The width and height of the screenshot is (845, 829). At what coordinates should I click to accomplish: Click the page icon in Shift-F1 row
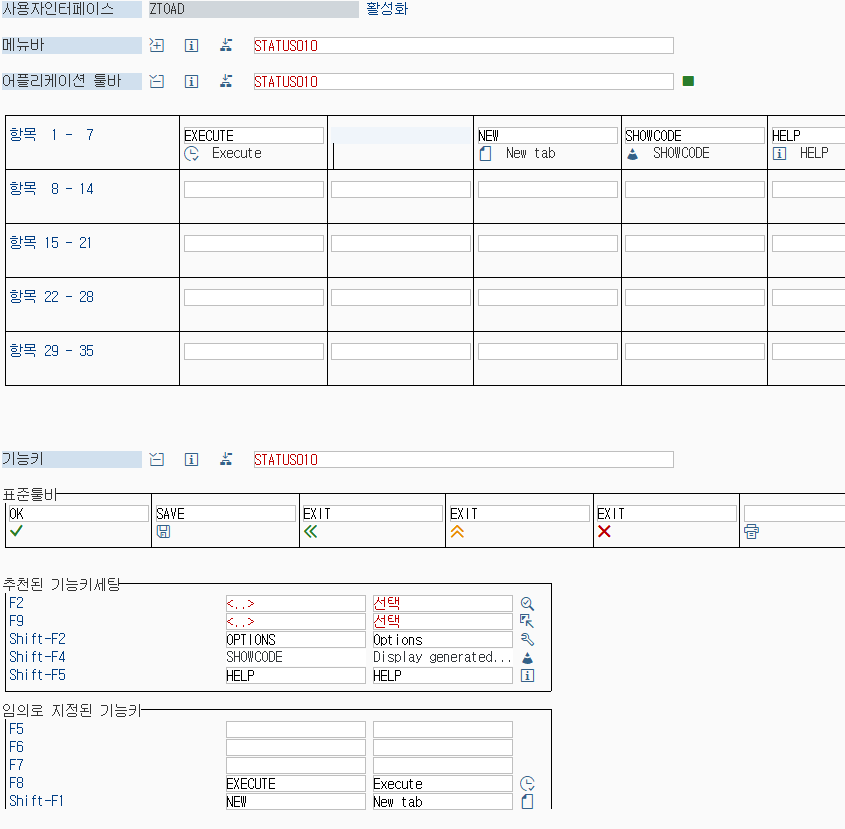coord(527,802)
